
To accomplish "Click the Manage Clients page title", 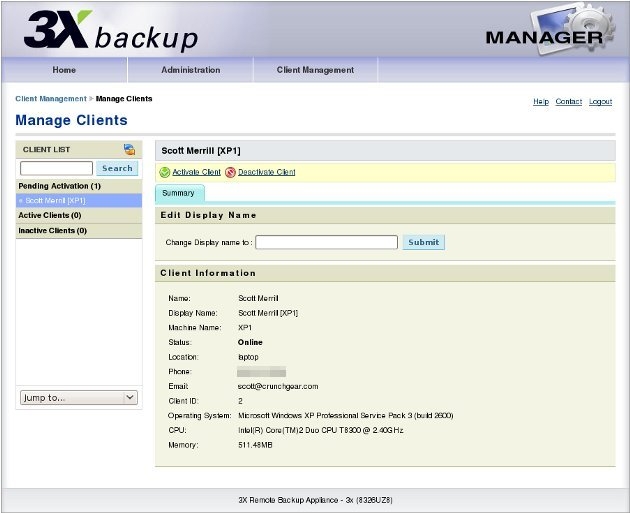I will [x=72, y=120].
